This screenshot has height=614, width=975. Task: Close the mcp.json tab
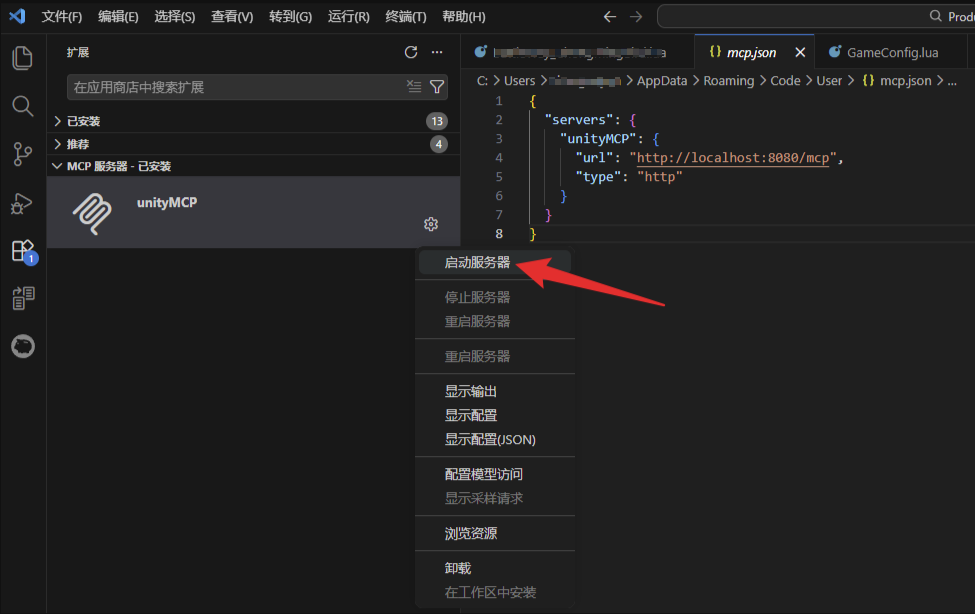pos(800,52)
